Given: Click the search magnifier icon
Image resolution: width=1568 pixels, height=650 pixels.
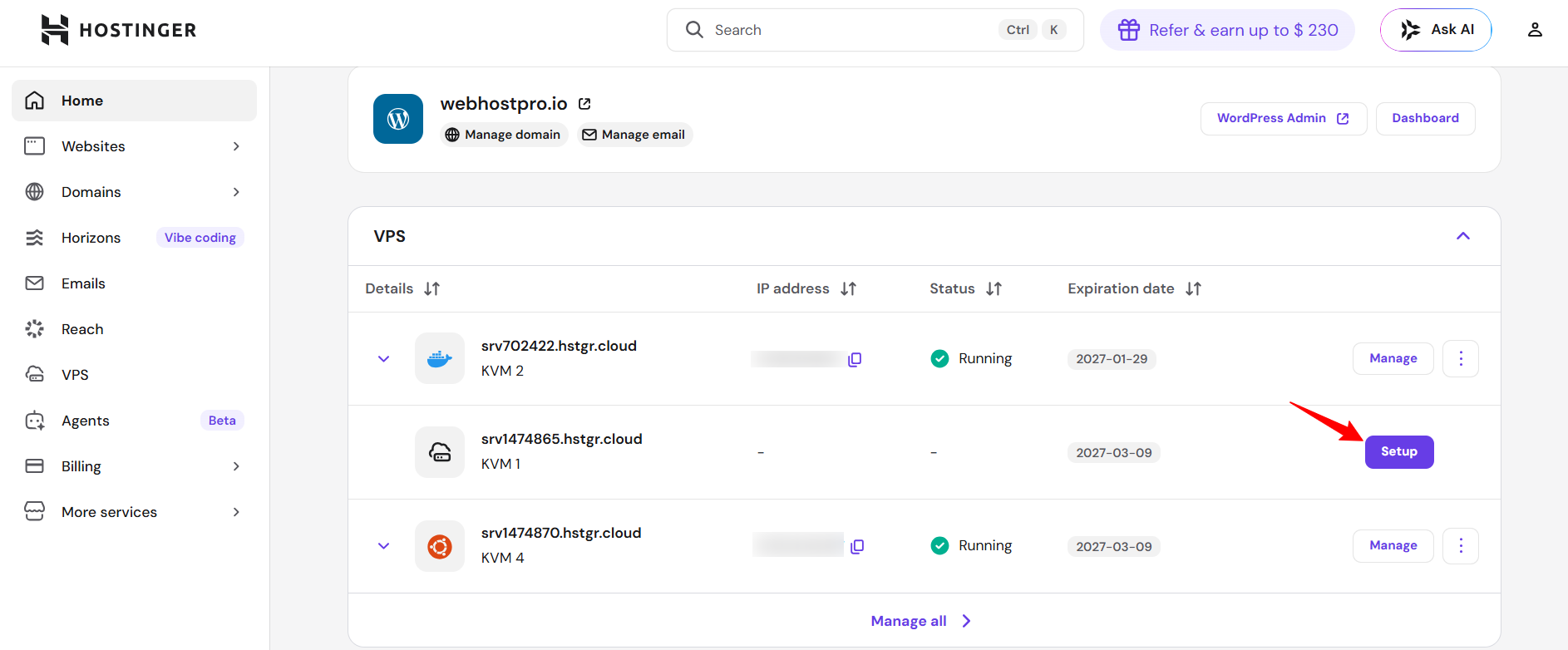Looking at the screenshot, I should click(694, 30).
